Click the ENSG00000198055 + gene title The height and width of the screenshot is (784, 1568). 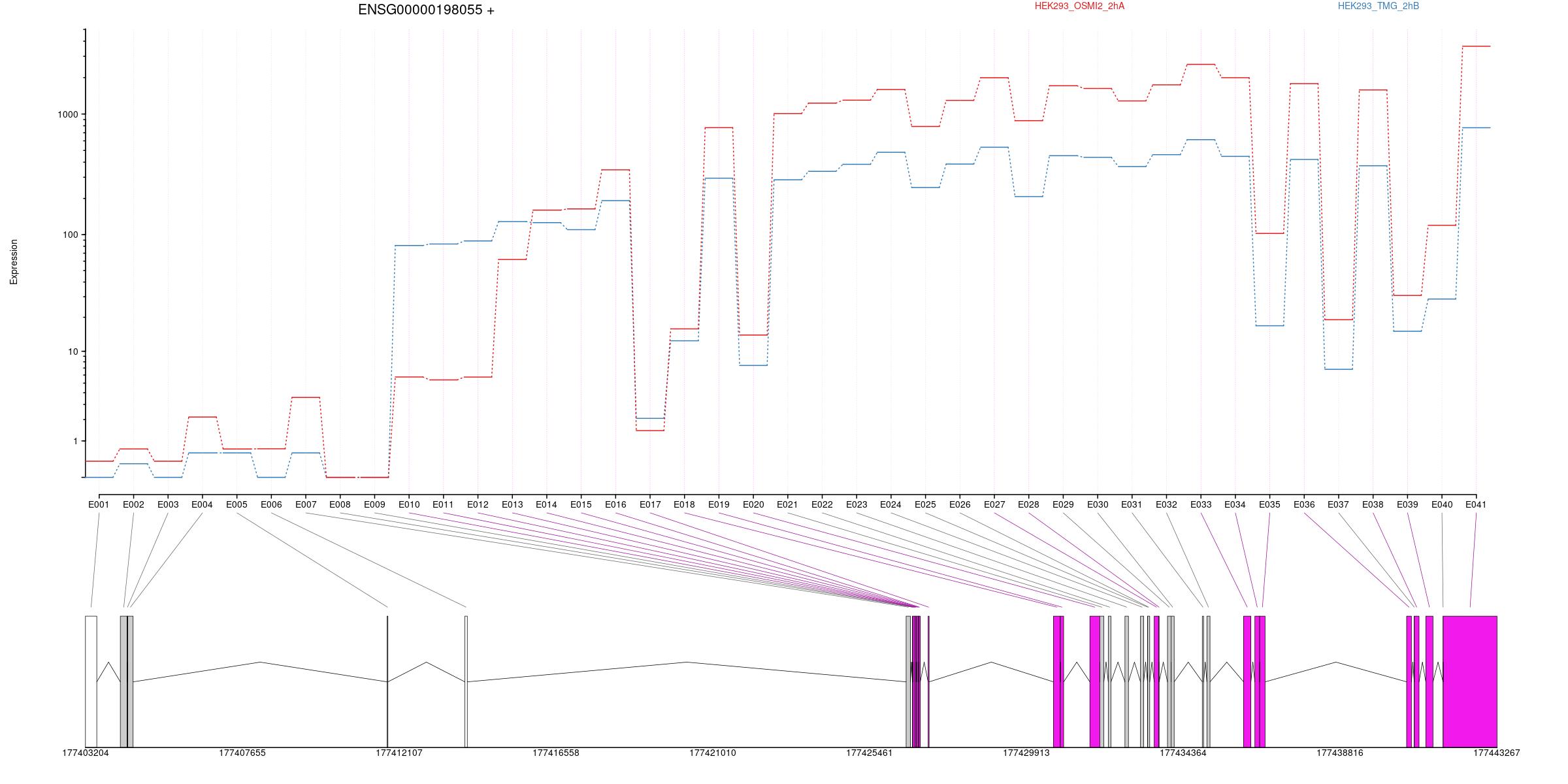point(426,10)
